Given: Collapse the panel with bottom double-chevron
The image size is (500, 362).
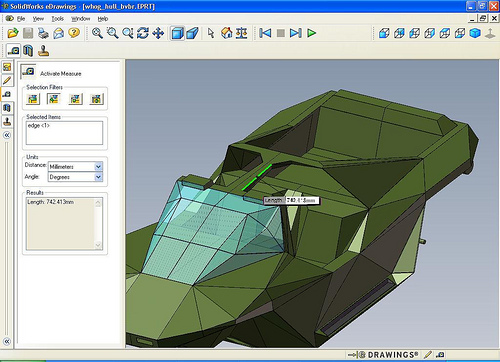Looking at the screenshot, I should tap(7, 341).
